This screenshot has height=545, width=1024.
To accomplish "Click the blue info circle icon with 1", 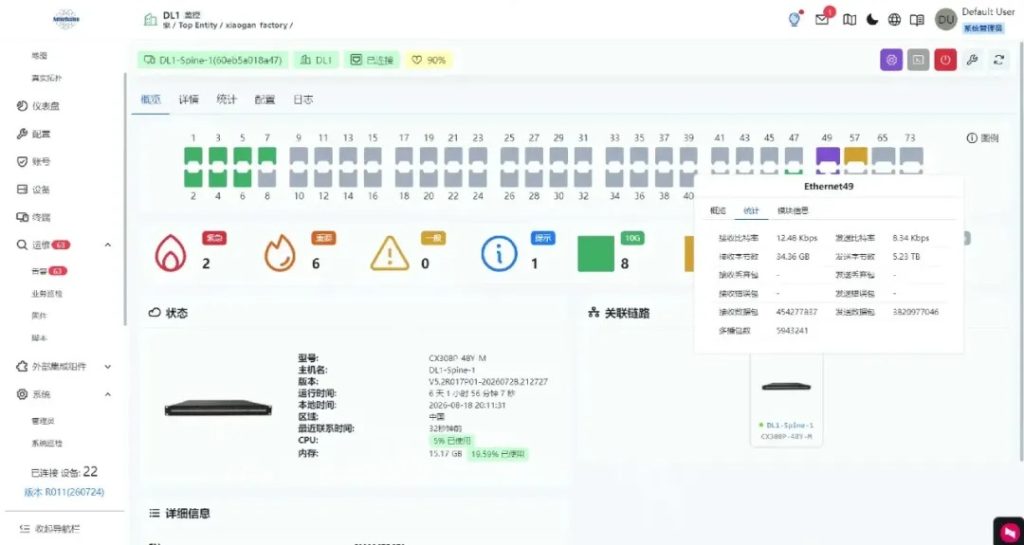I will [499, 253].
